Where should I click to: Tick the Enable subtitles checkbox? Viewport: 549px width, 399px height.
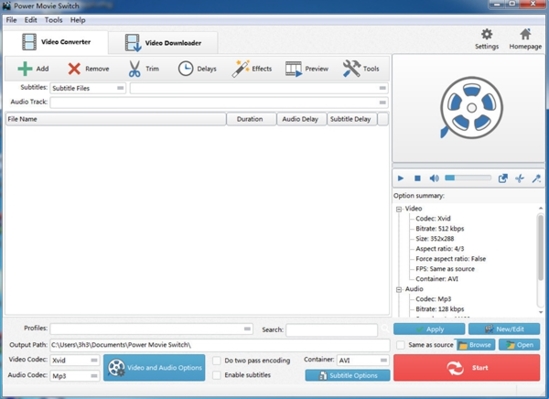[217, 375]
